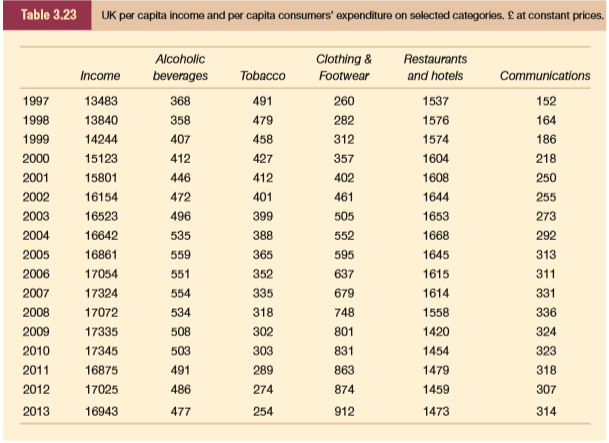Screen dimensions: 609x443
Task: Click restaurants value 1473 for 2013
Action: (435, 412)
